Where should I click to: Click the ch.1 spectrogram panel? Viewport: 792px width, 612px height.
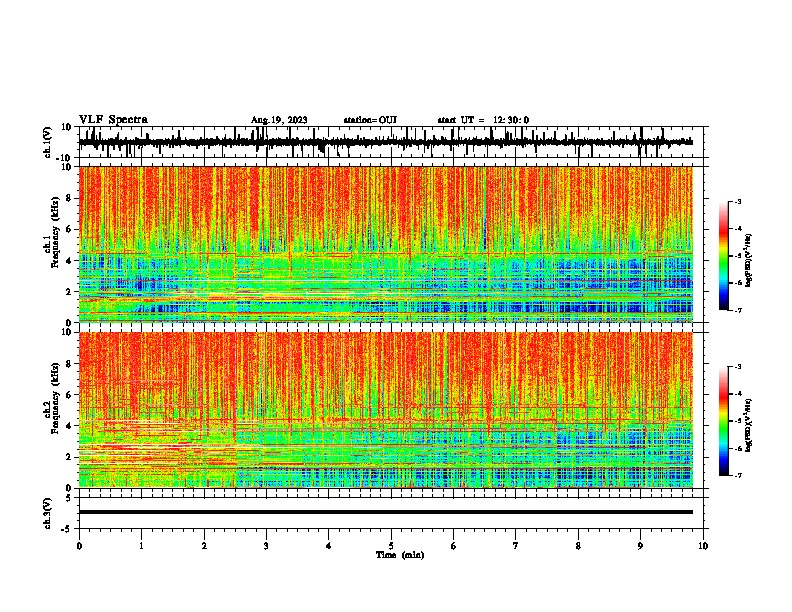pyautogui.click(x=385, y=244)
